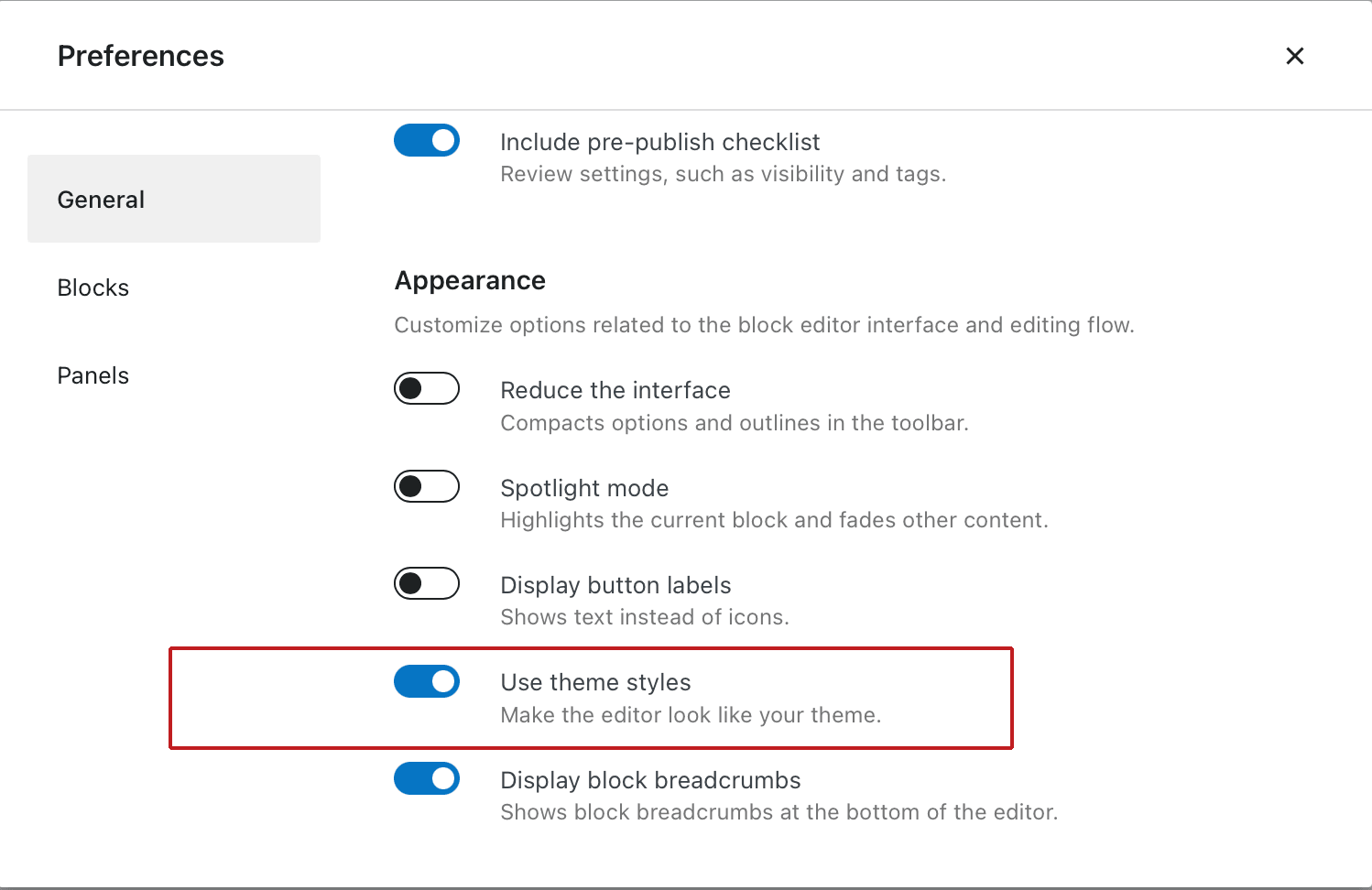Image resolution: width=1372 pixels, height=890 pixels.
Task: Click the 'Use theme styles' label text
Action: [x=595, y=682]
